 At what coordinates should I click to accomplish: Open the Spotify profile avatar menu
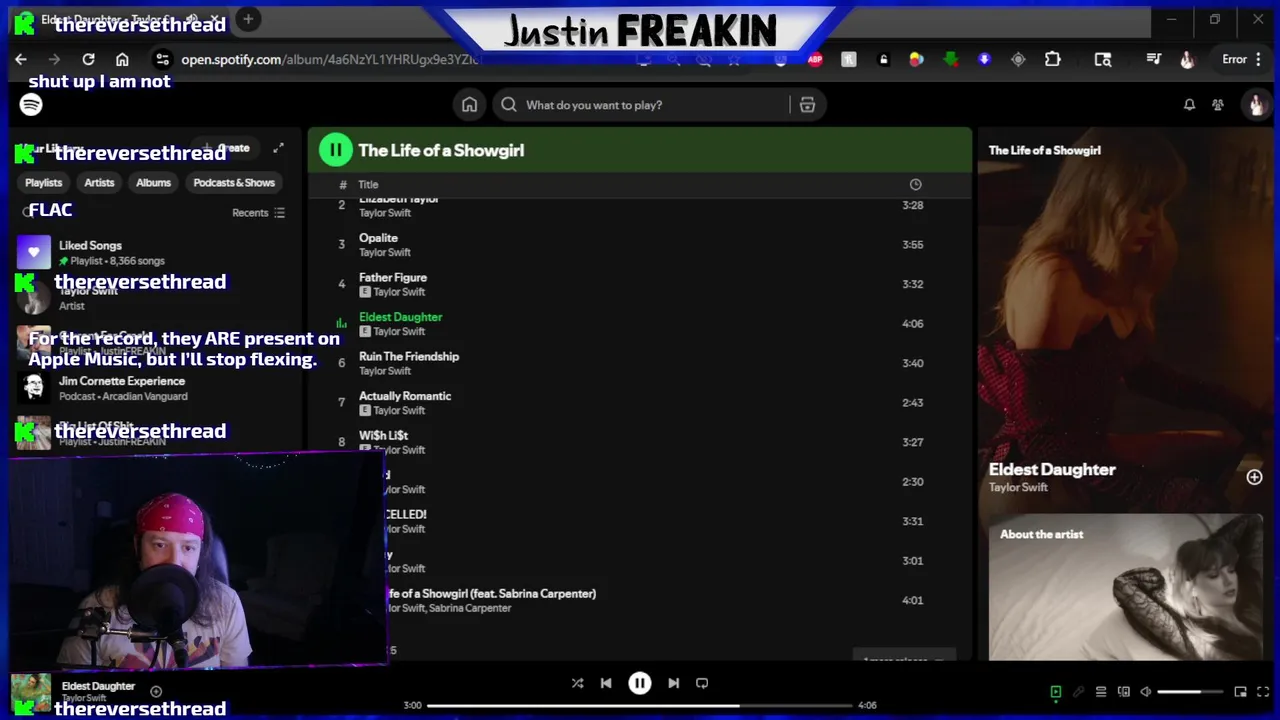1255,105
